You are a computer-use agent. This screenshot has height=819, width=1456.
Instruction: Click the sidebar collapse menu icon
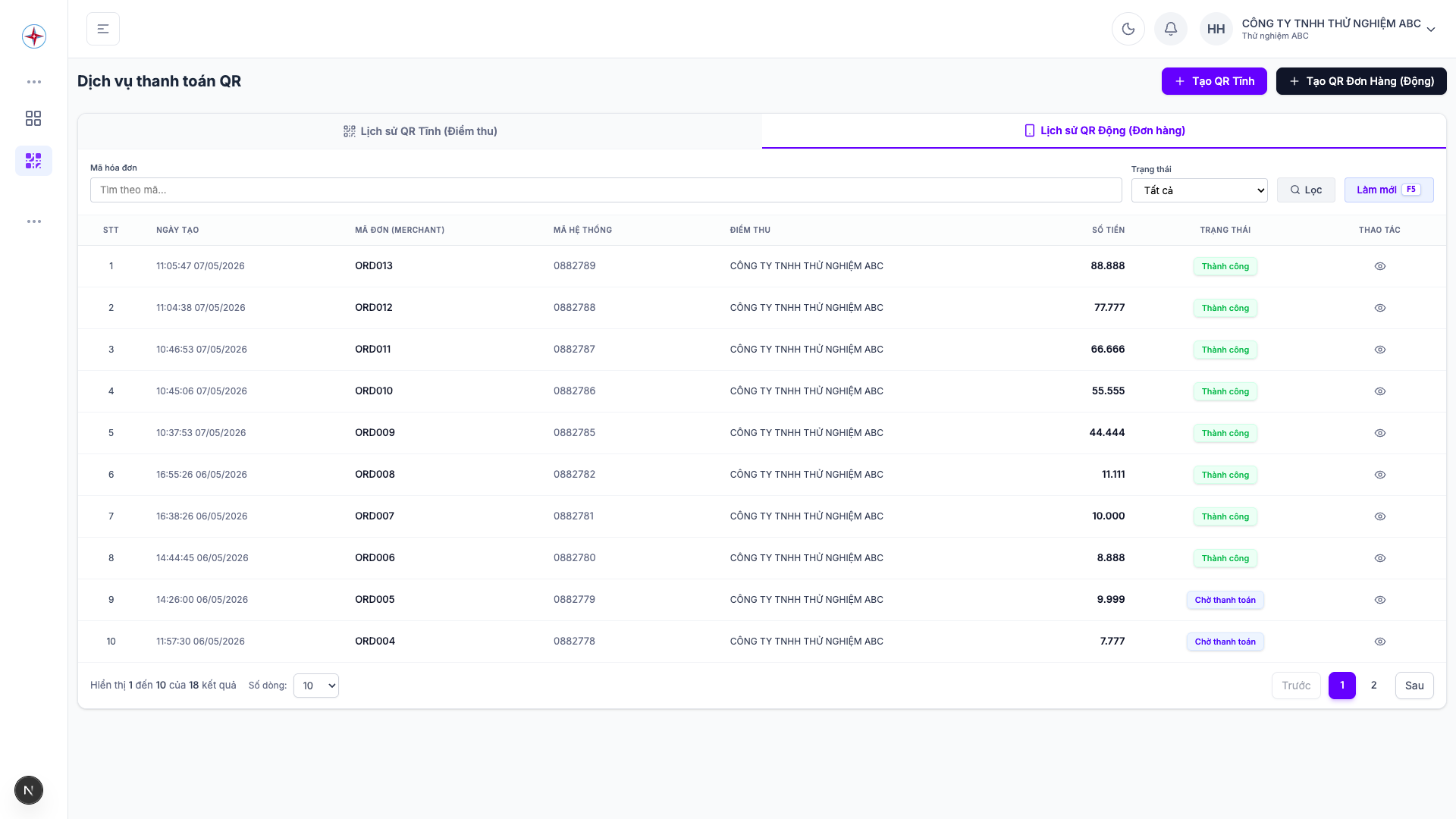click(x=103, y=29)
